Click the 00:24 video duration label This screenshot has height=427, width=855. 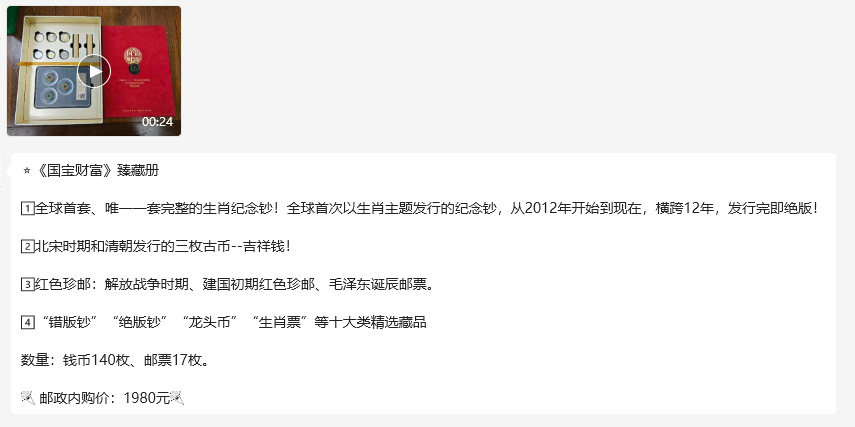pos(158,122)
